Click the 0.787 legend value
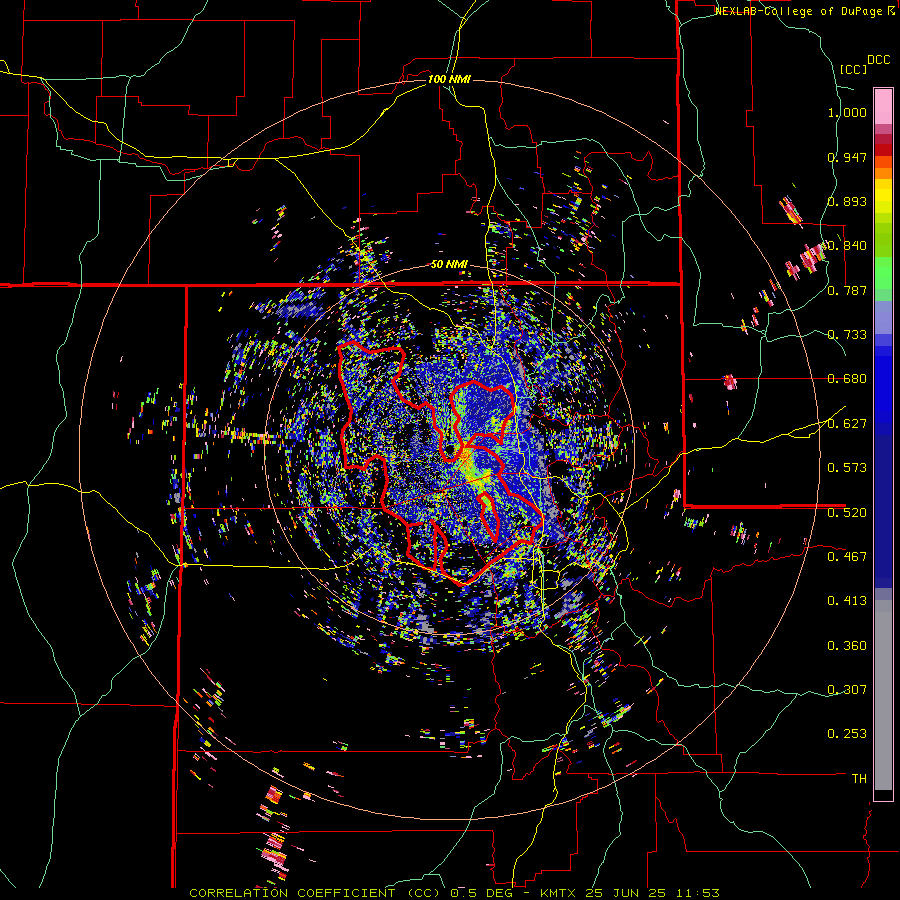 (847, 290)
